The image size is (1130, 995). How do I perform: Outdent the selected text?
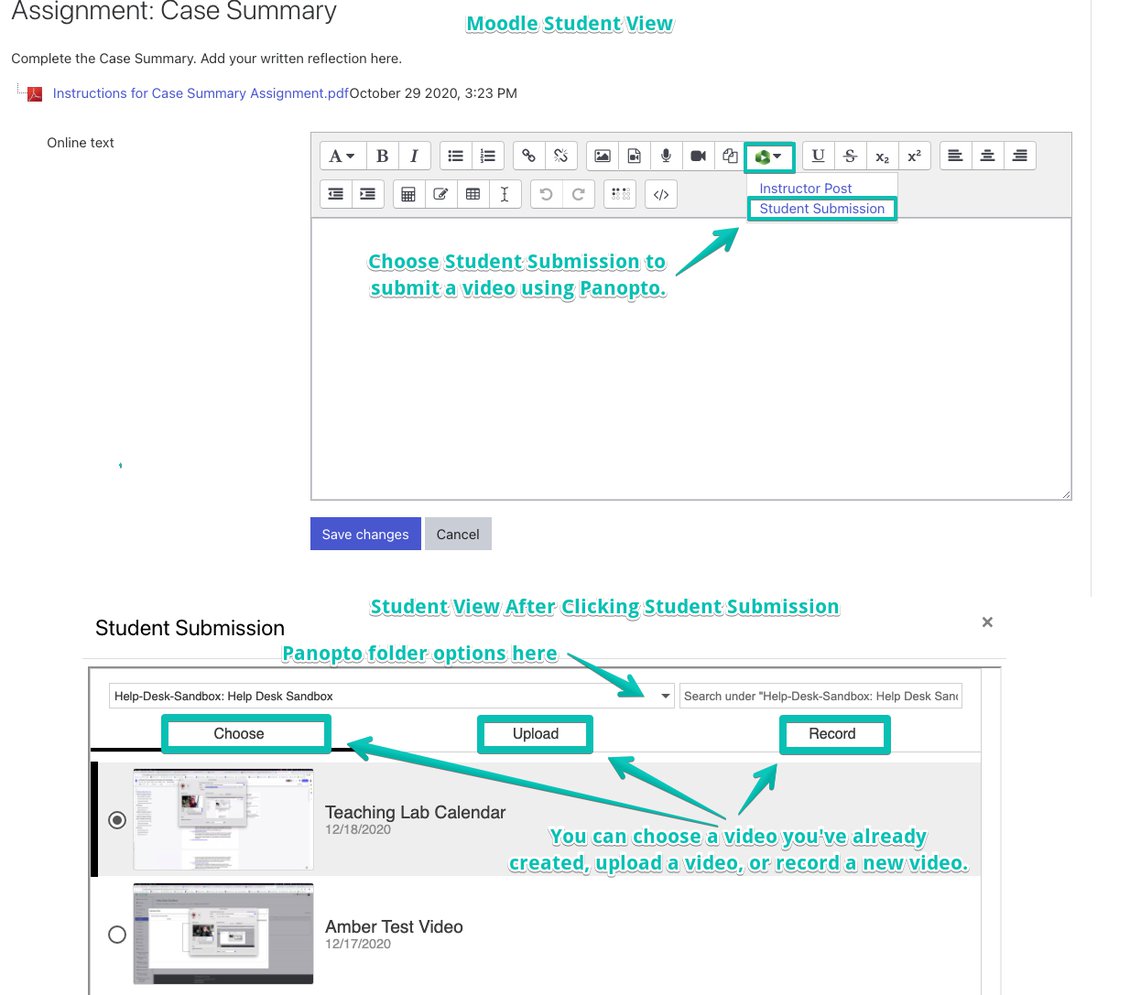tap(336, 194)
